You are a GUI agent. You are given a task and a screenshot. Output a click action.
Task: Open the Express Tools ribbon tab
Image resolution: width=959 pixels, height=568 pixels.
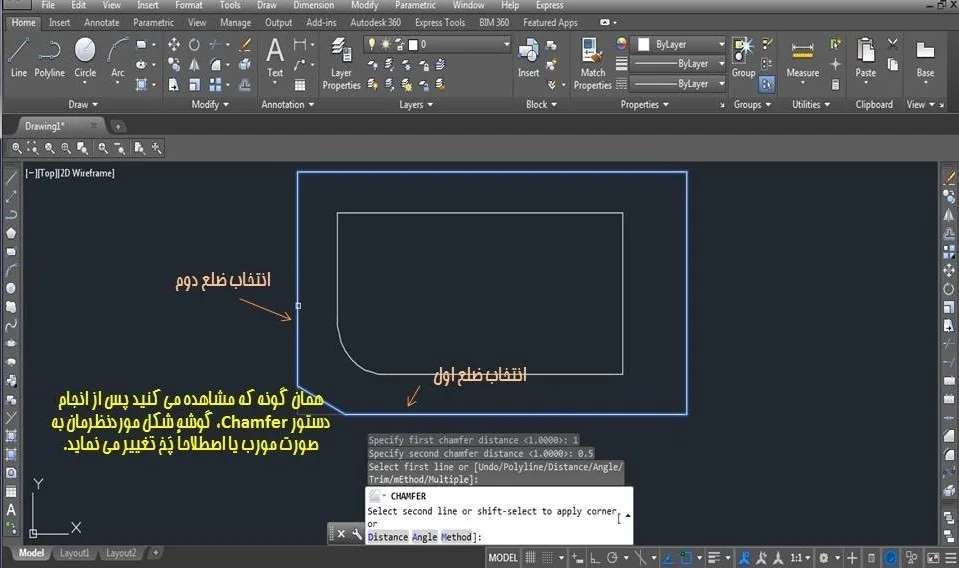click(x=440, y=23)
